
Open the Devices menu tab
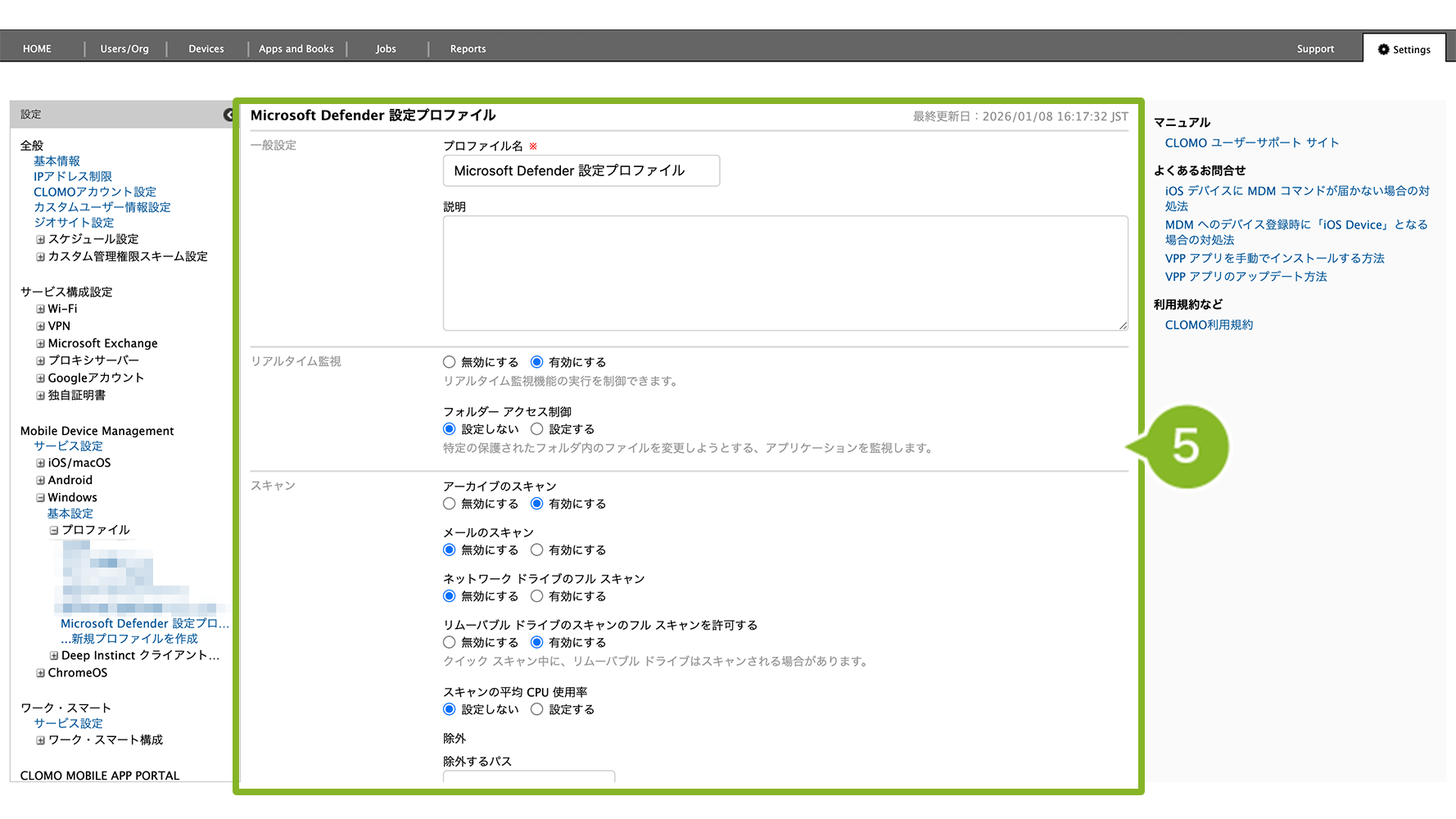206,49
